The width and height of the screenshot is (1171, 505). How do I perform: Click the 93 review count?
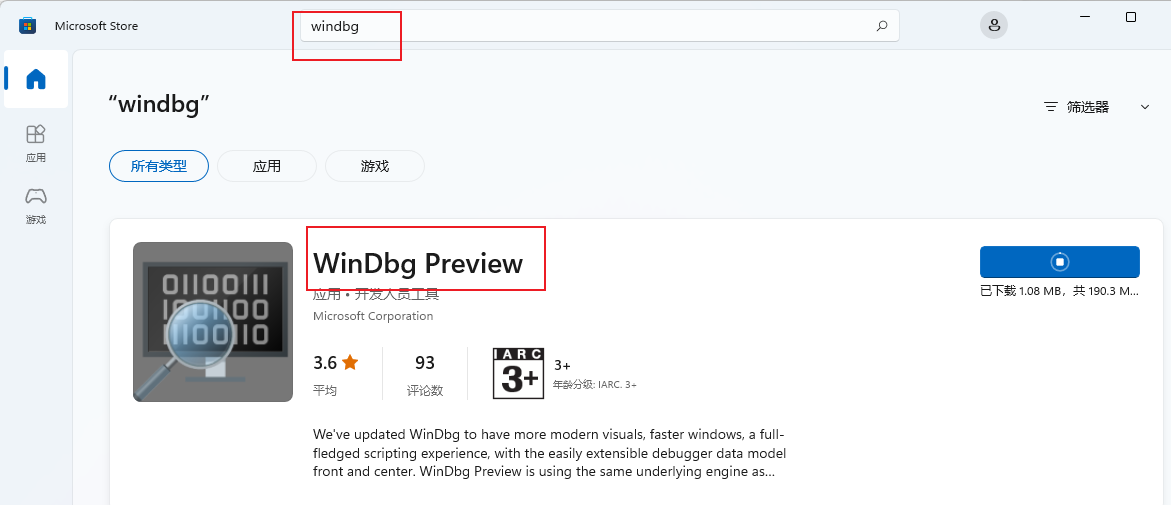pyautogui.click(x=424, y=362)
